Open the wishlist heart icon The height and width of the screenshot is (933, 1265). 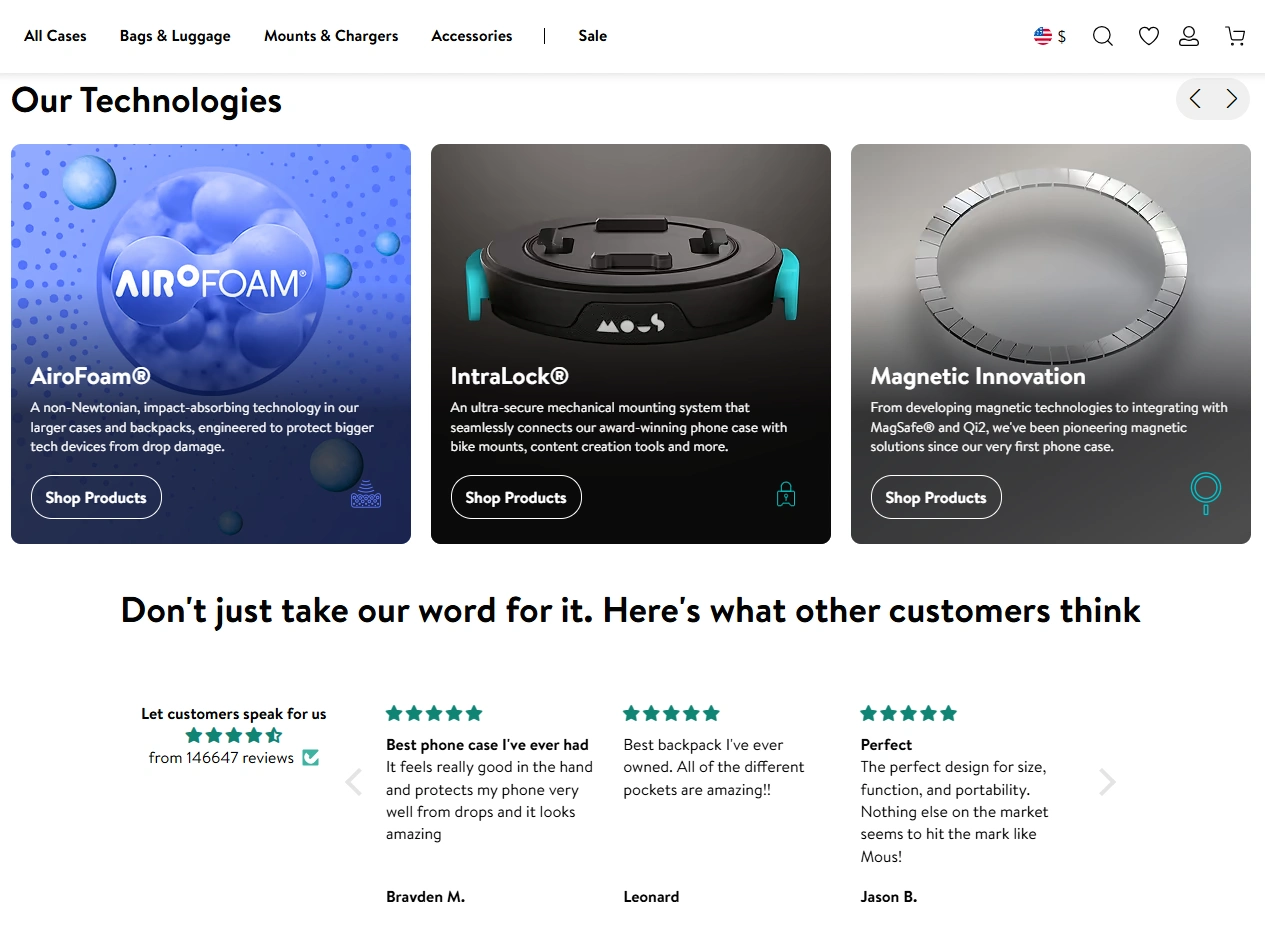[1149, 36]
